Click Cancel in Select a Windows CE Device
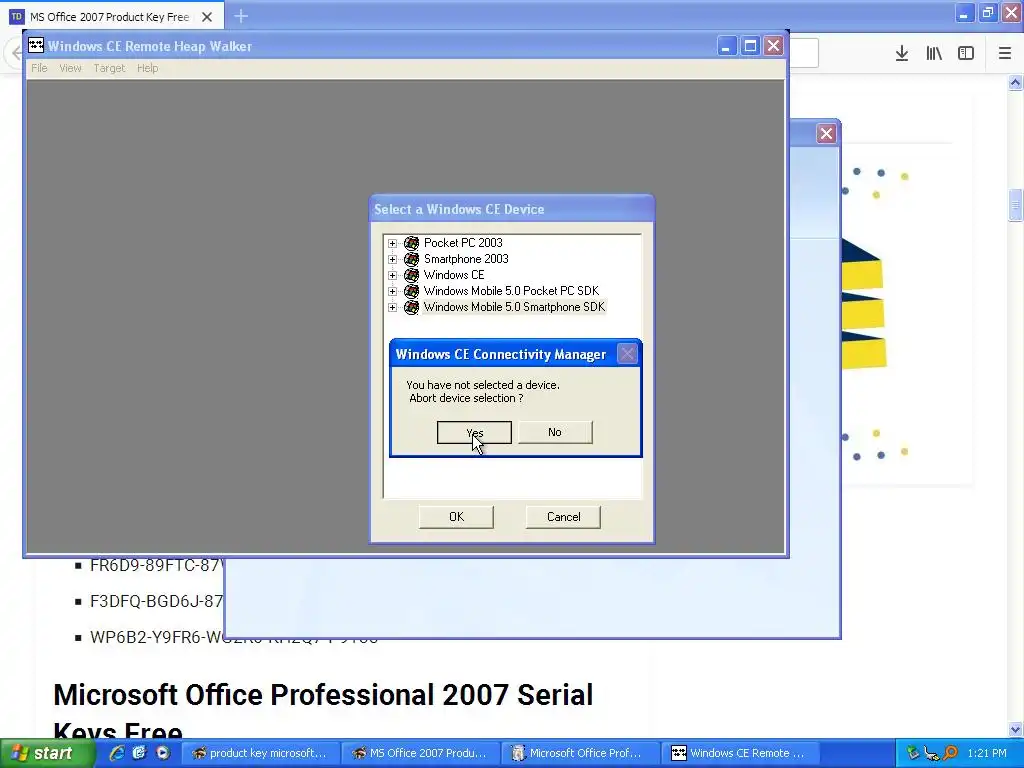The image size is (1024, 768). pos(563,517)
